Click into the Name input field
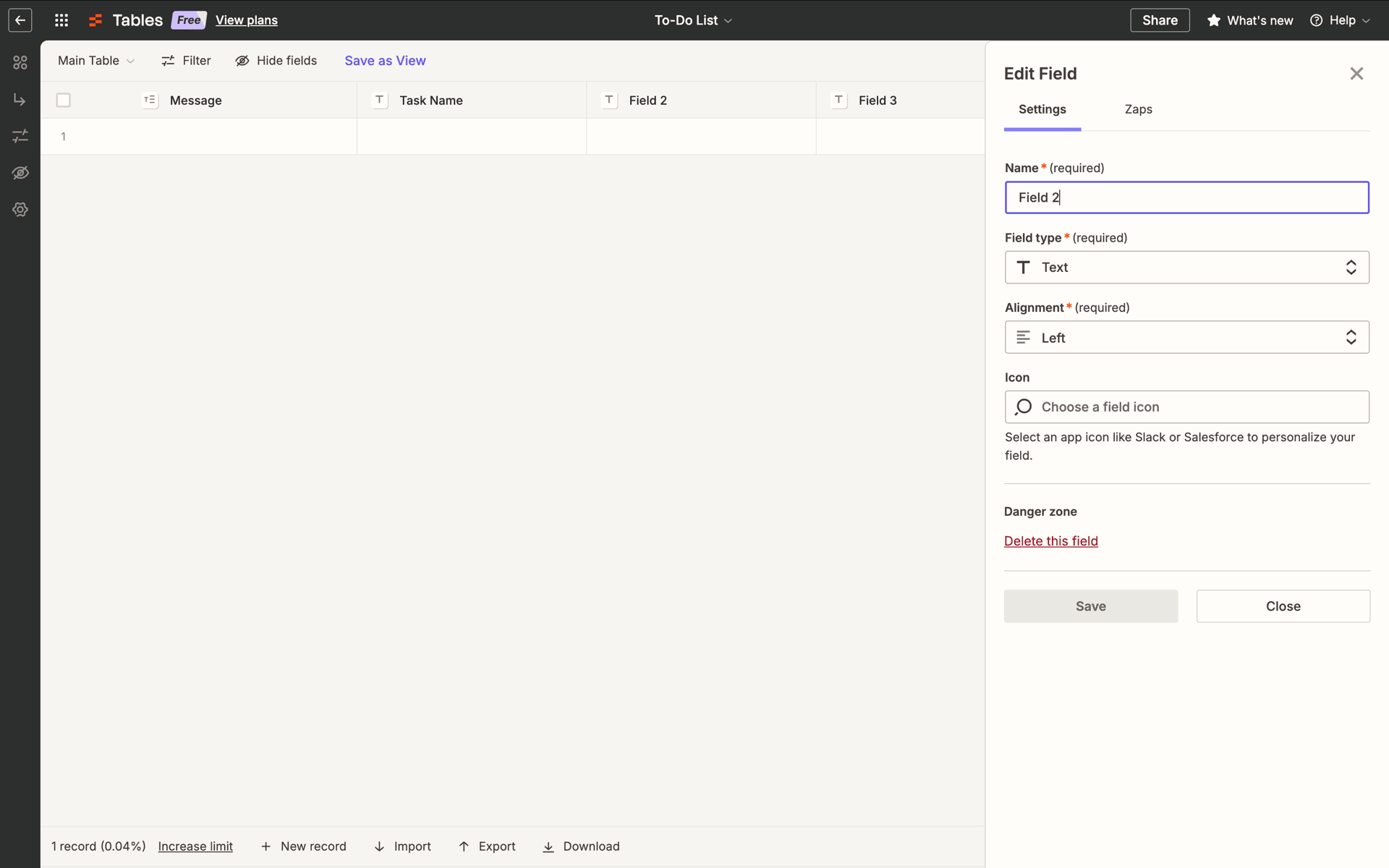The image size is (1389, 868). pos(1186,197)
